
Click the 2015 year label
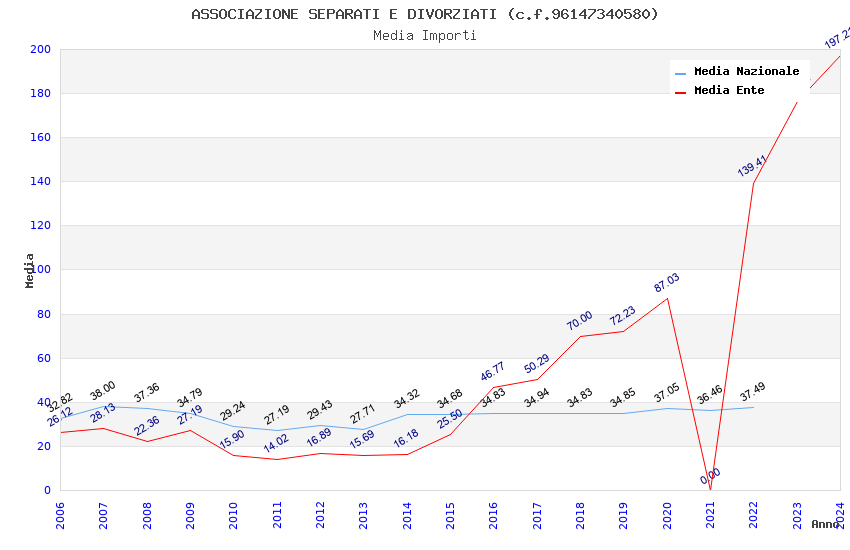tap(450, 515)
